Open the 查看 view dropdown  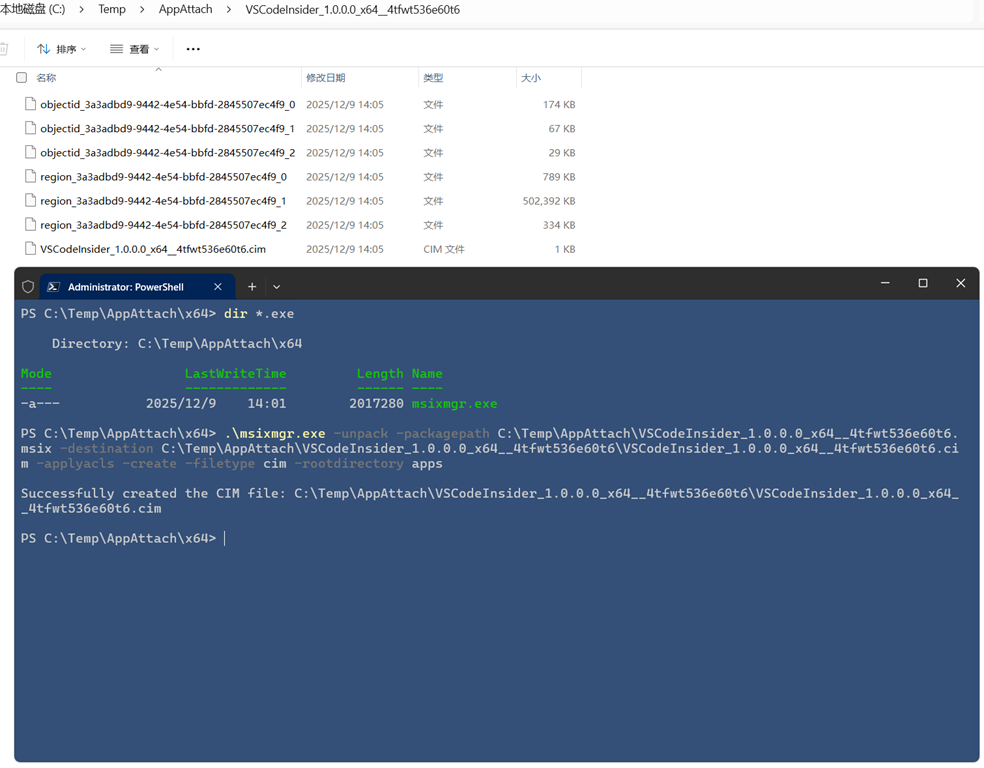135,49
